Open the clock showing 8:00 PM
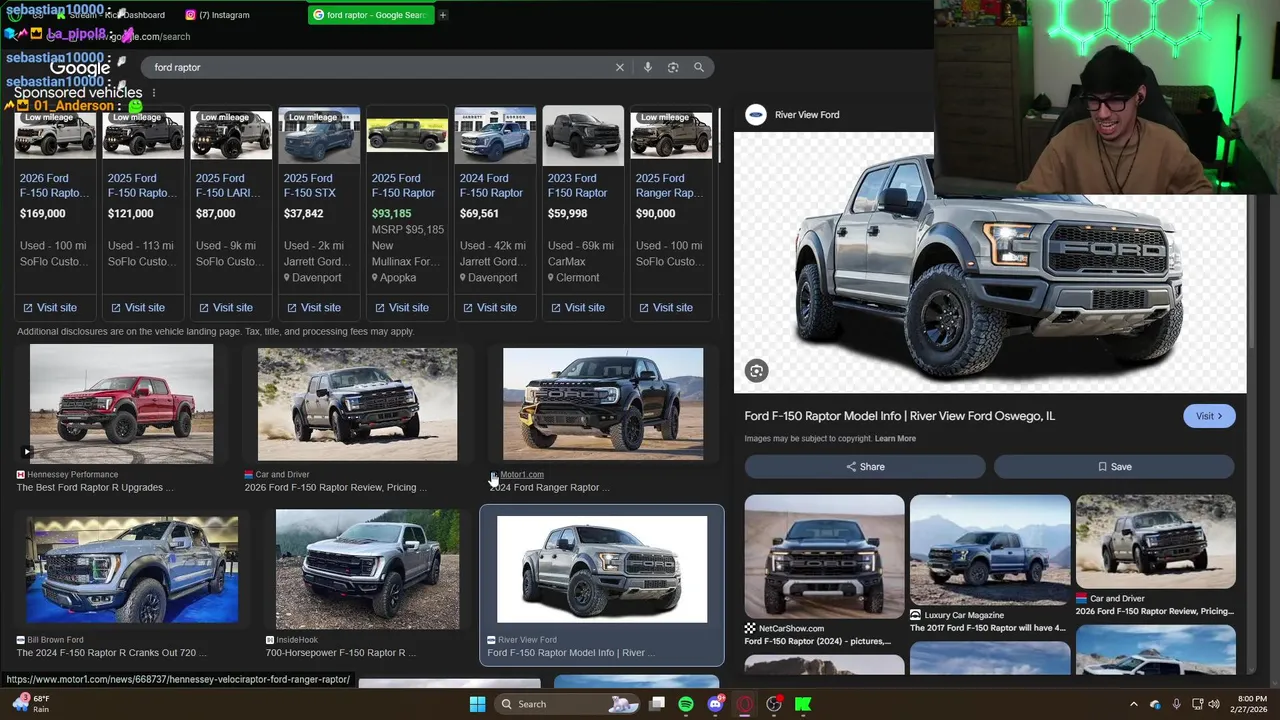This screenshot has width=1280, height=720. [x=1251, y=704]
